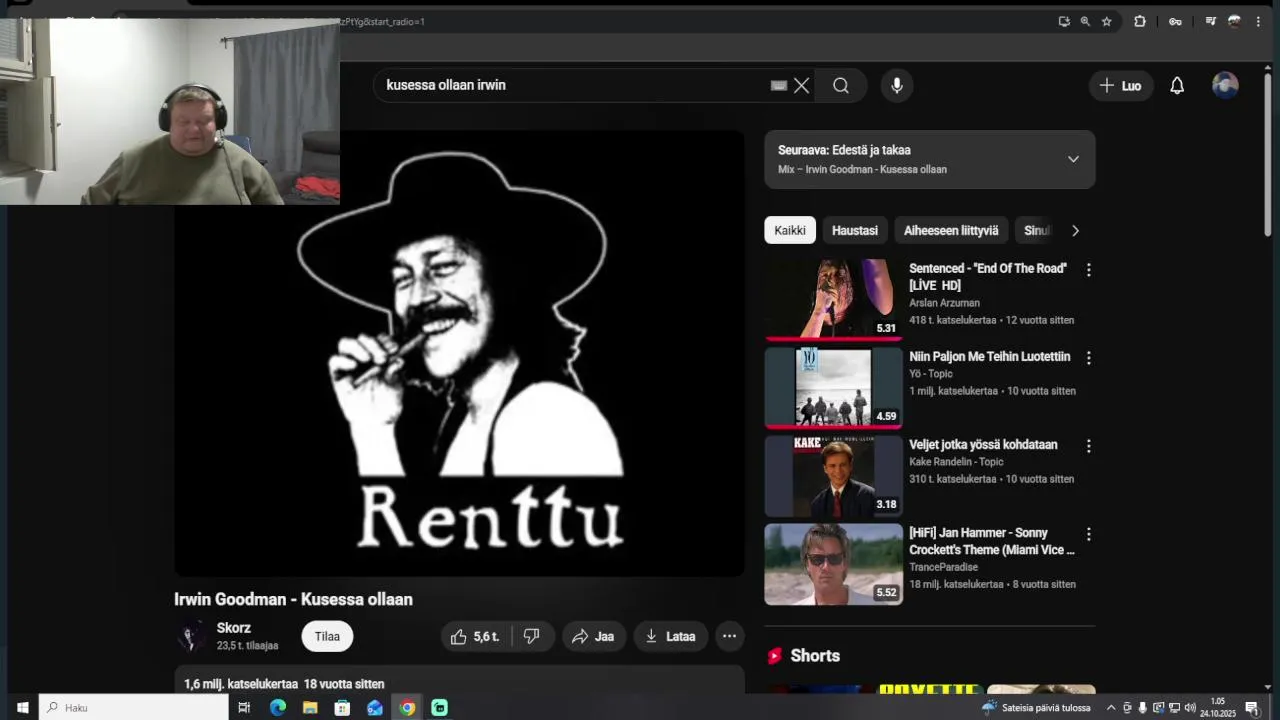Open options for Jan Hammer Sonny Crockett's Theme

1088,534
